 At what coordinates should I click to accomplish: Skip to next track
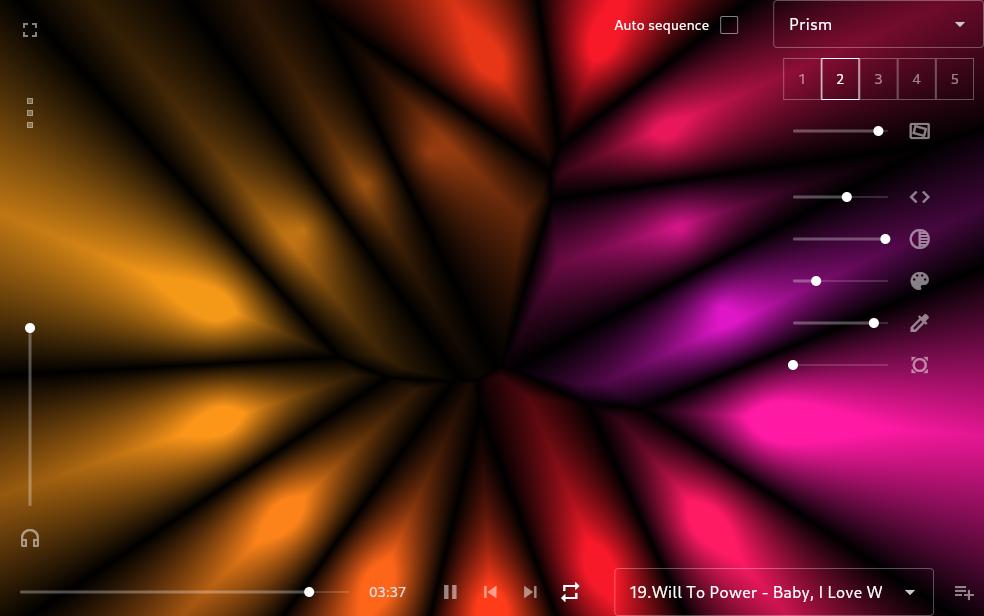(x=530, y=592)
